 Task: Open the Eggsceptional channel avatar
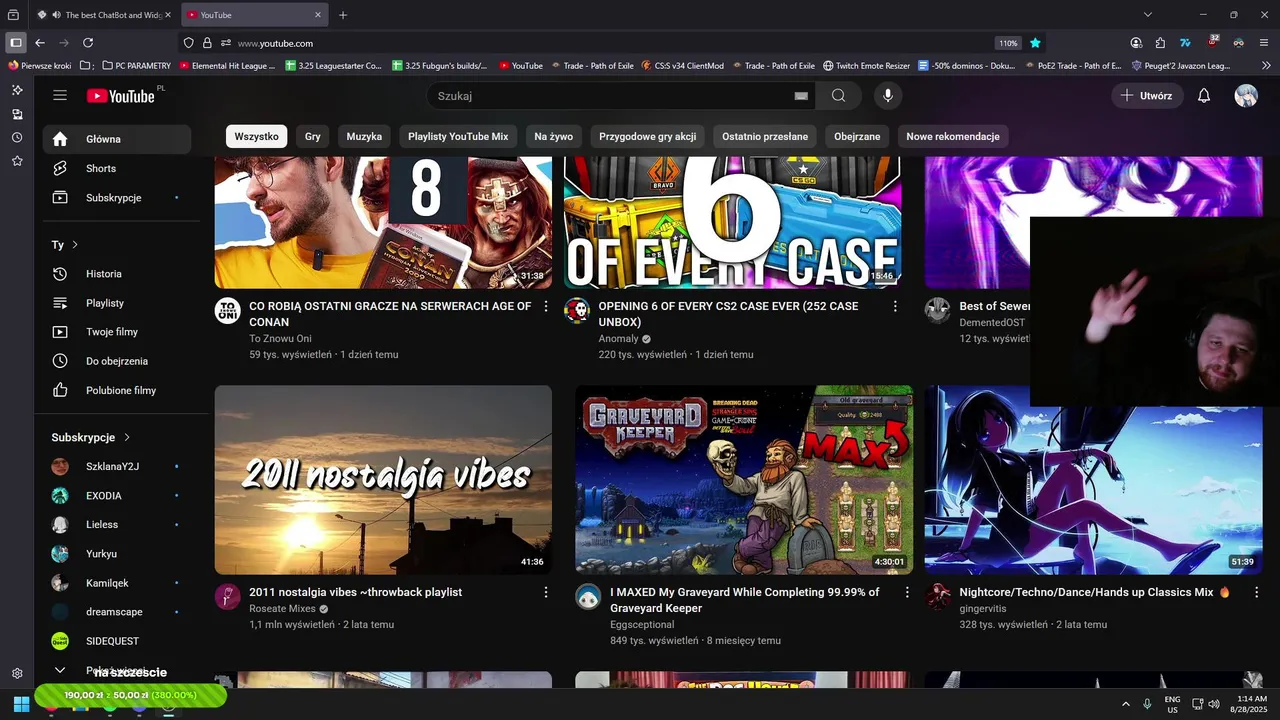click(x=588, y=597)
